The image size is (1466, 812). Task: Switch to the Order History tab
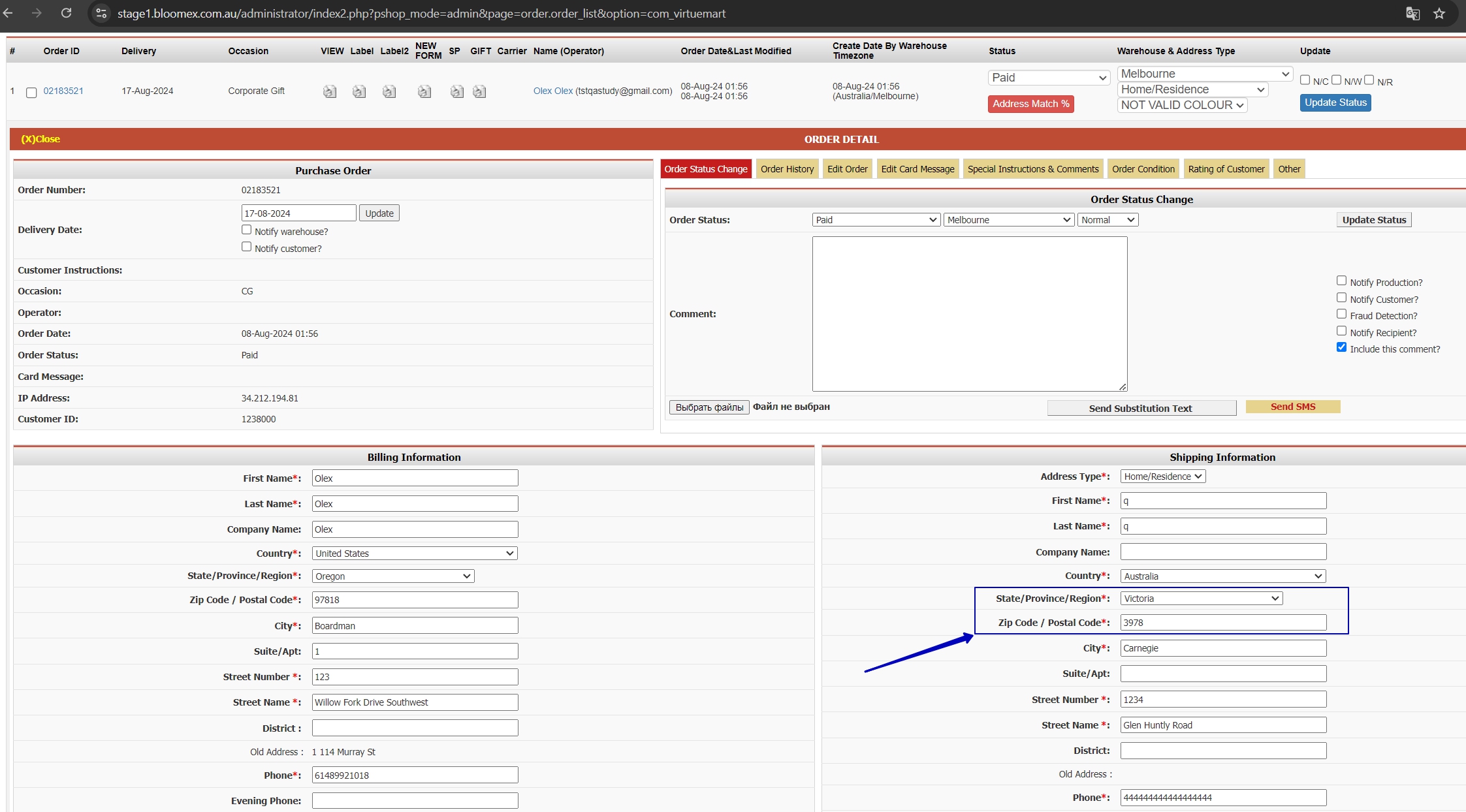click(x=787, y=169)
